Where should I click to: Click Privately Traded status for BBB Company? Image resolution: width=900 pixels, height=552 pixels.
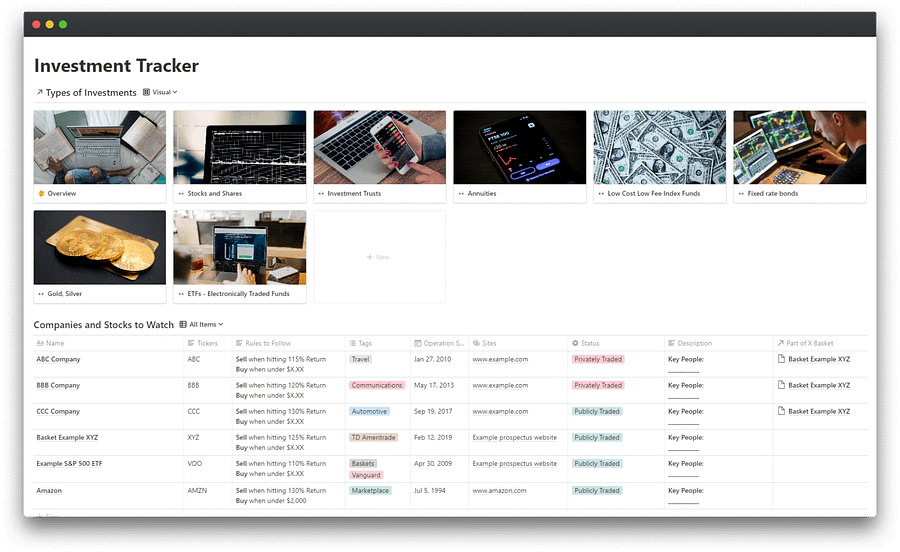[598, 386]
